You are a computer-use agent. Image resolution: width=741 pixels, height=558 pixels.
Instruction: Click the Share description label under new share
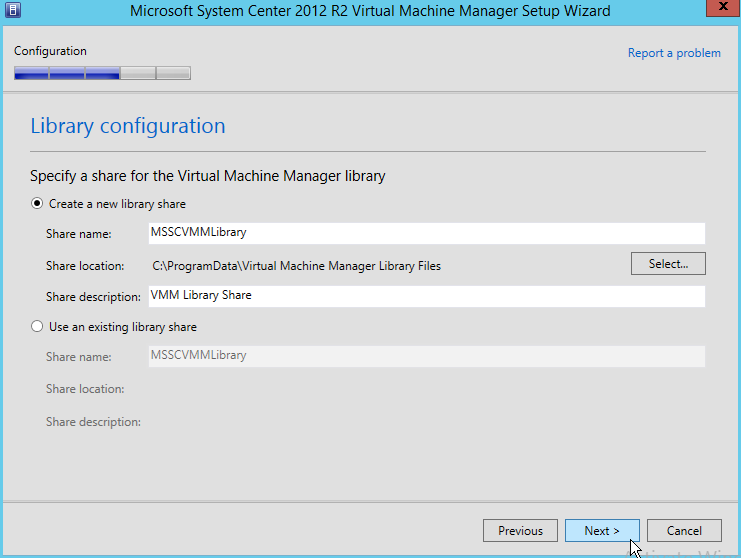(x=93, y=297)
